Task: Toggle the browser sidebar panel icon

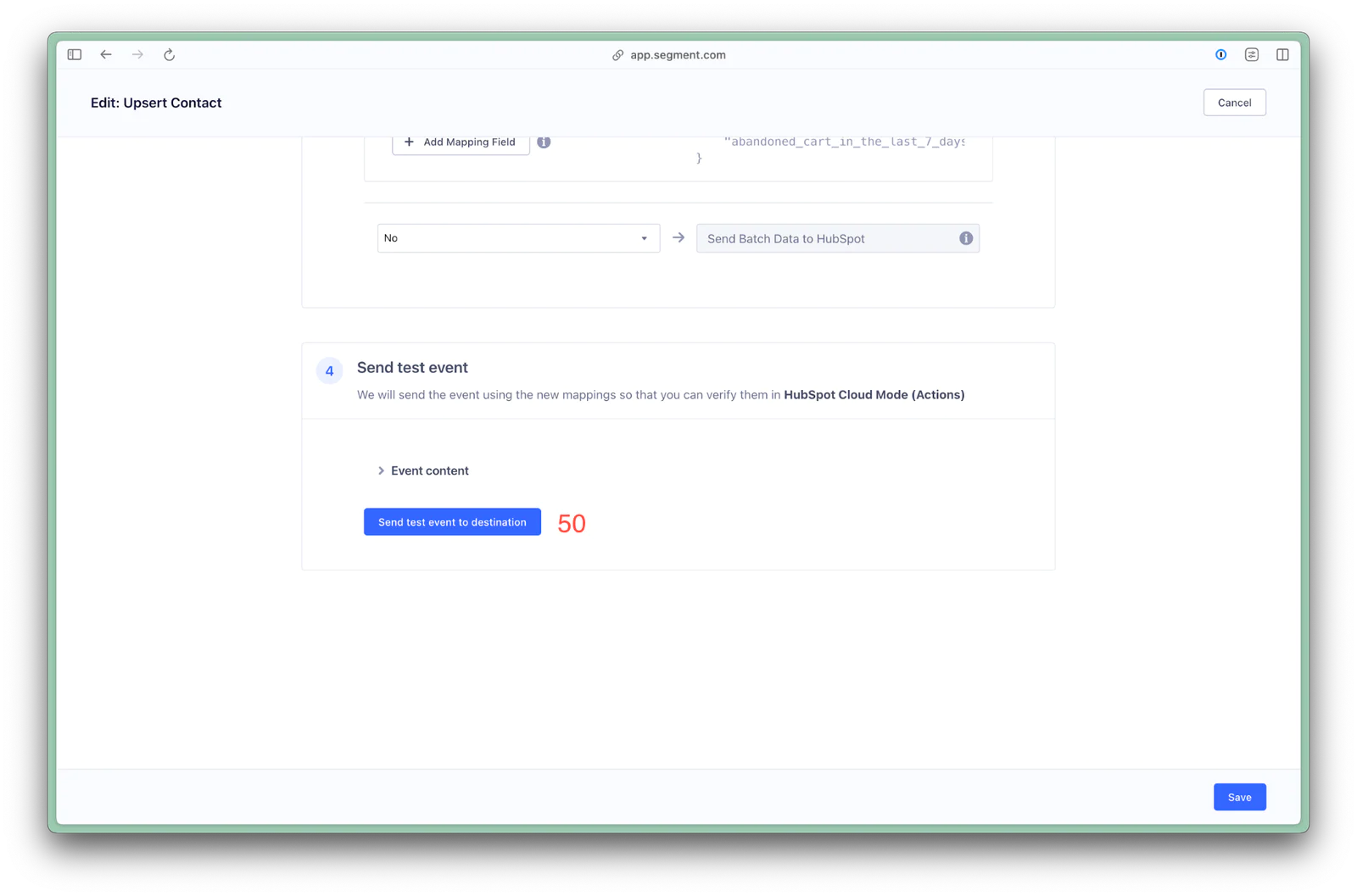Action: tap(75, 55)
